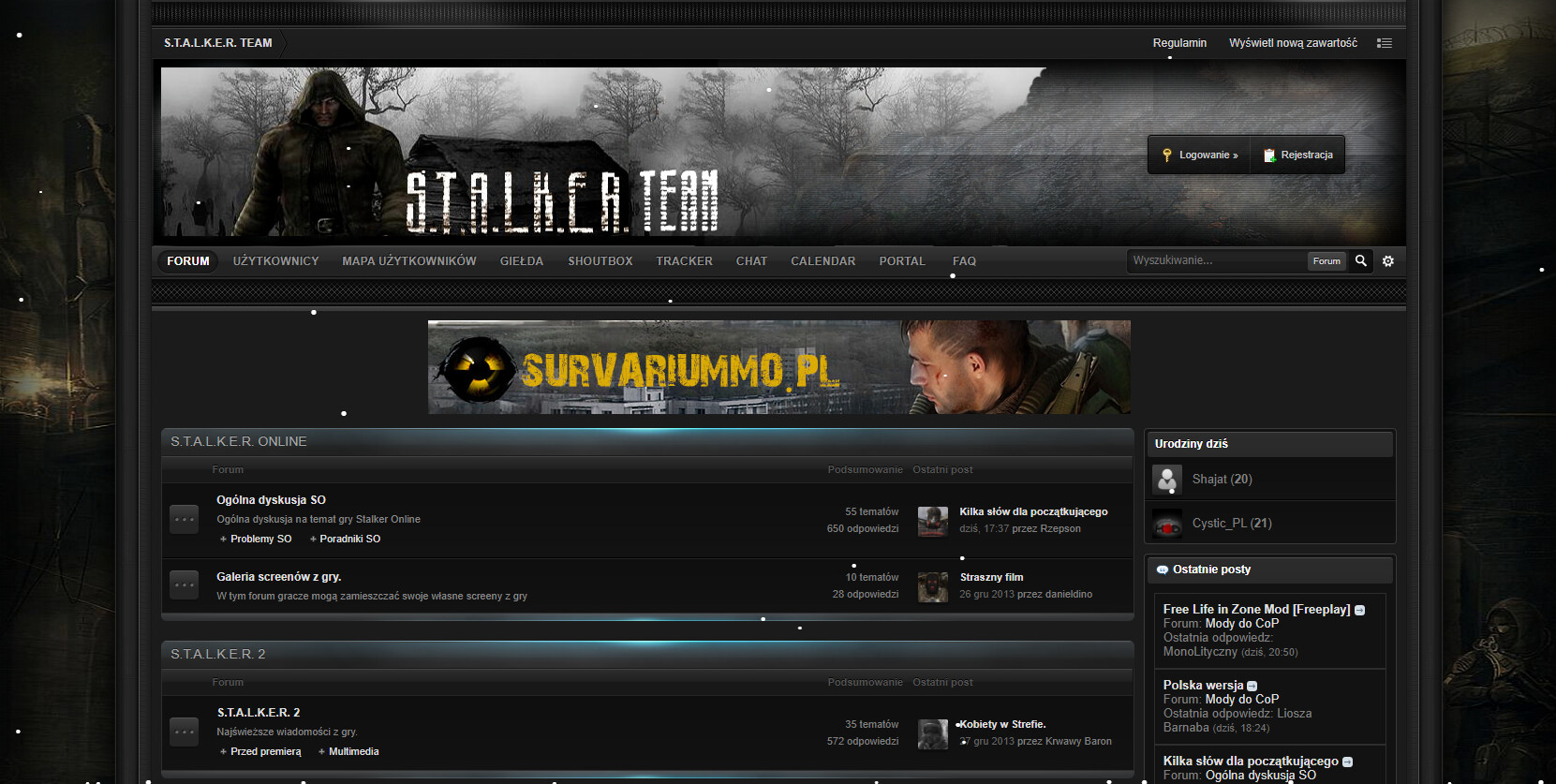Click forum status icon beside Ogólna dyskusja SO
Image resolution: width=1556 pixels, height=784 pixels.
click(x=185, y=519)
